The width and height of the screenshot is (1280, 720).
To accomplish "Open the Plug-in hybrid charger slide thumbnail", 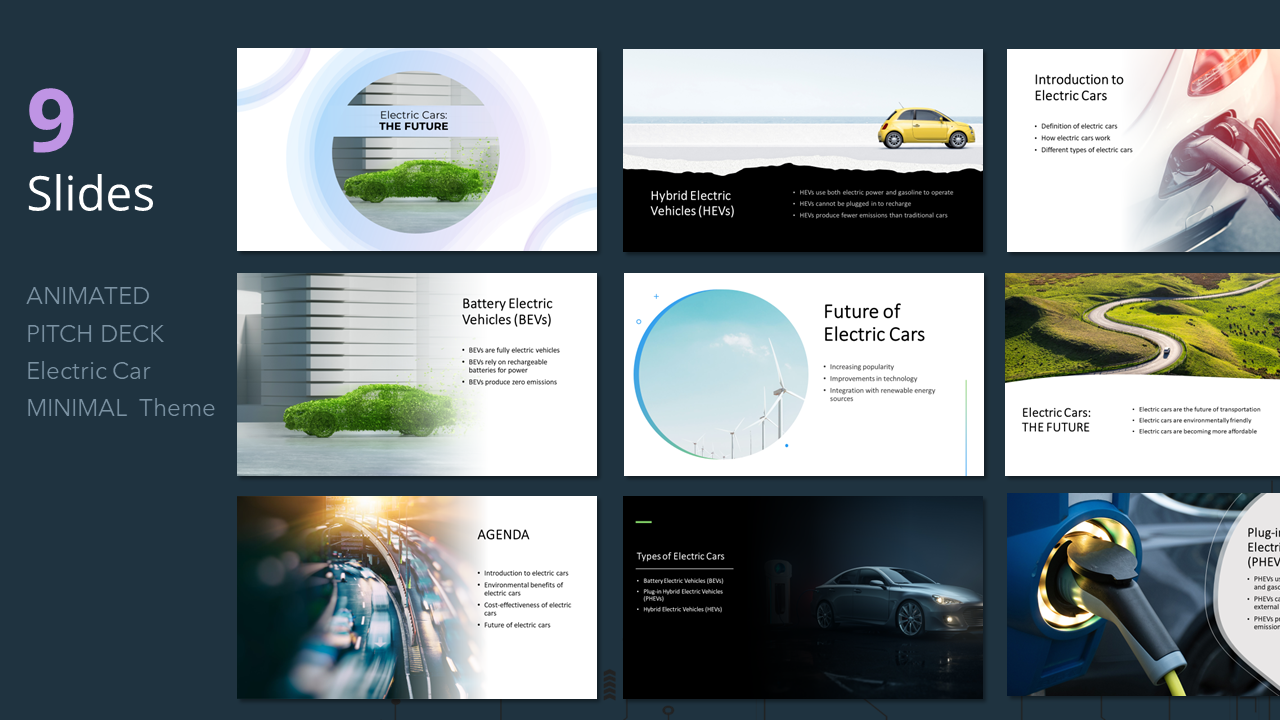I will [x=1143, y=594].
